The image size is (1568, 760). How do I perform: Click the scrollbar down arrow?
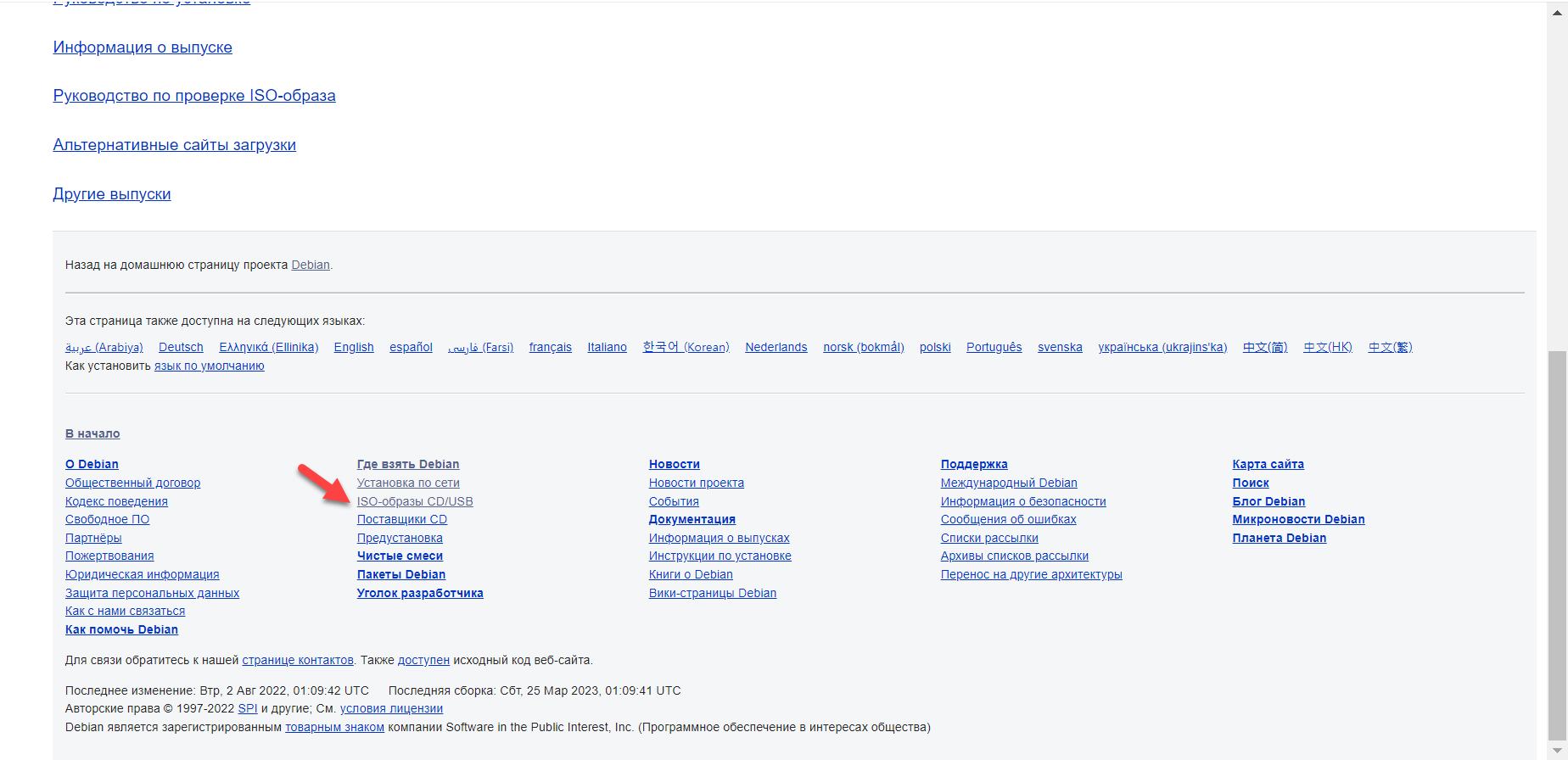click(x=1557, y=751)
